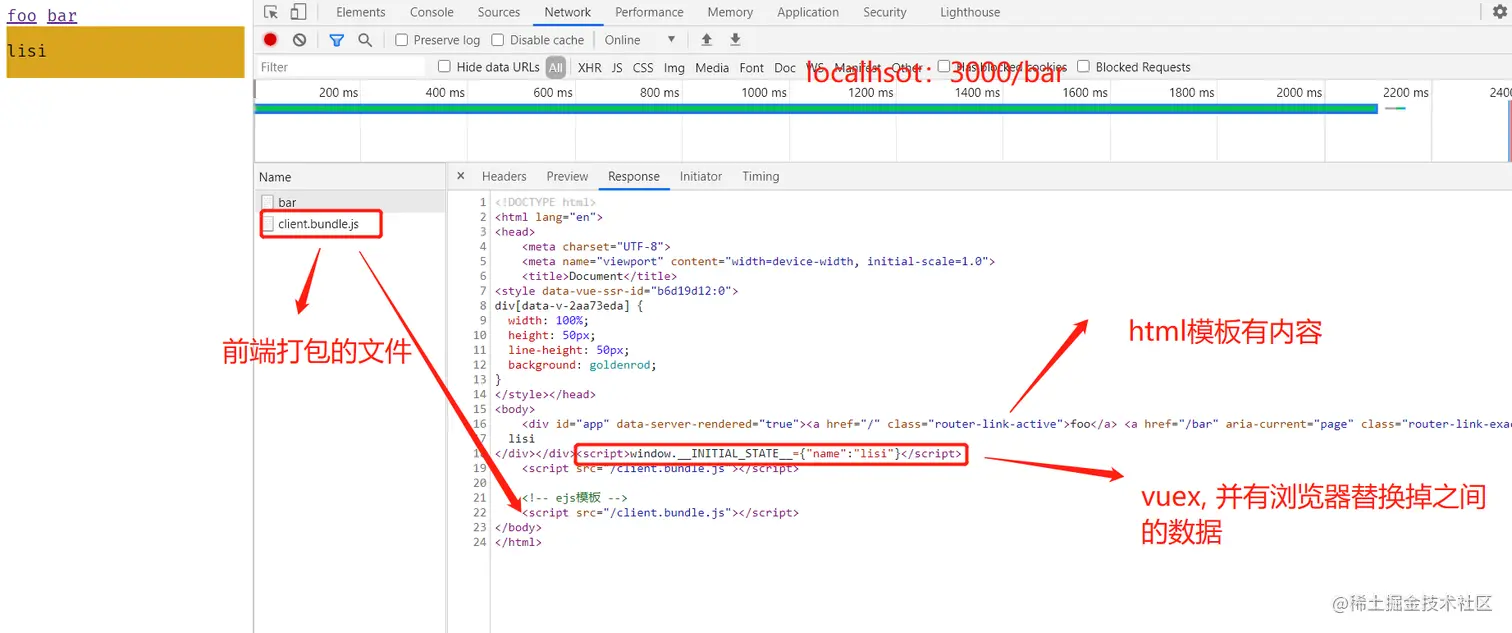Open the Timing tab
The width and height of the screenshot is (1512, 633).
(x=761, y=176)
